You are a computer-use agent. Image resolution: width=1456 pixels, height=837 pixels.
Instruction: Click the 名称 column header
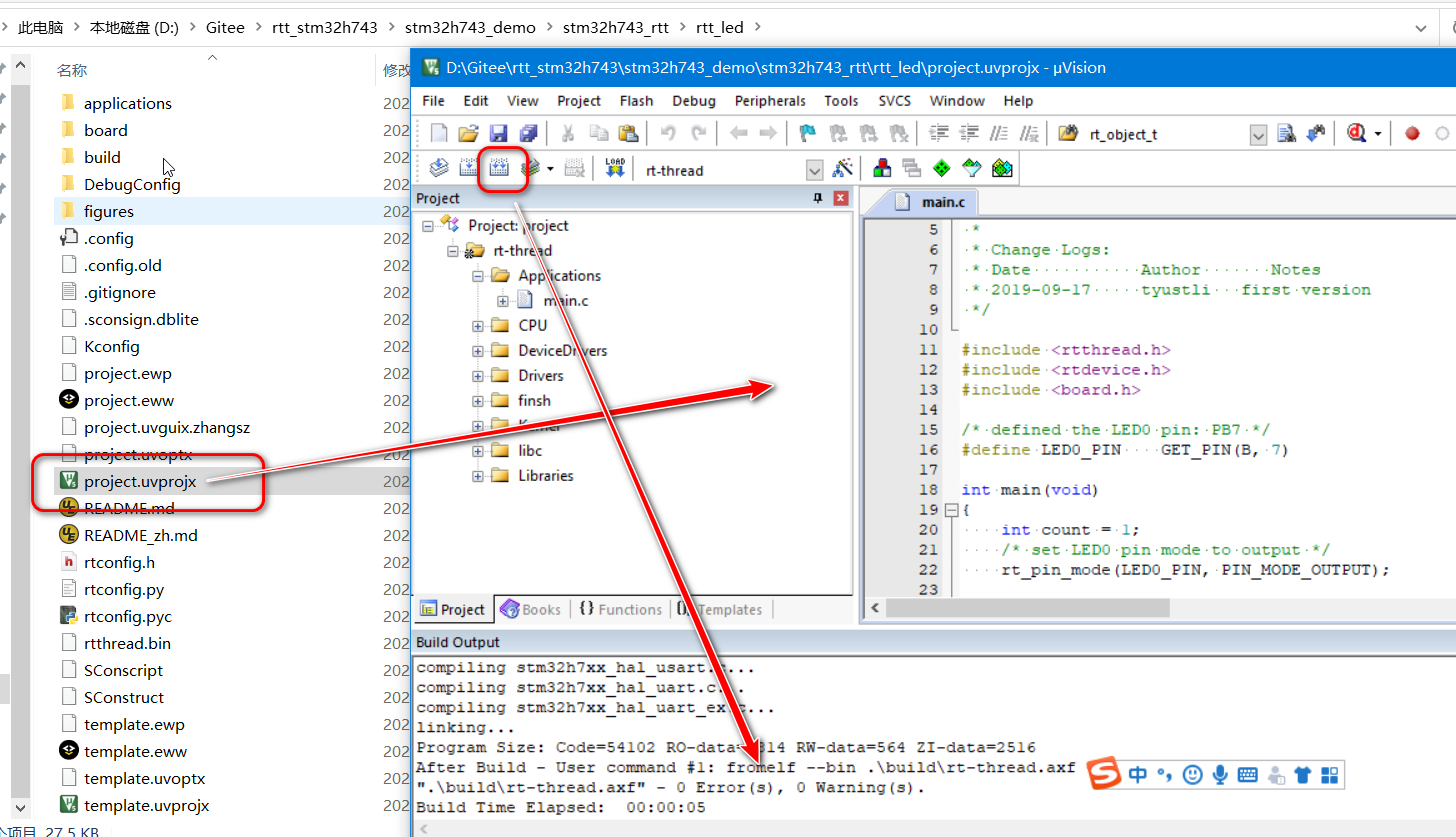pyautogui.click(x=72, y=70)
